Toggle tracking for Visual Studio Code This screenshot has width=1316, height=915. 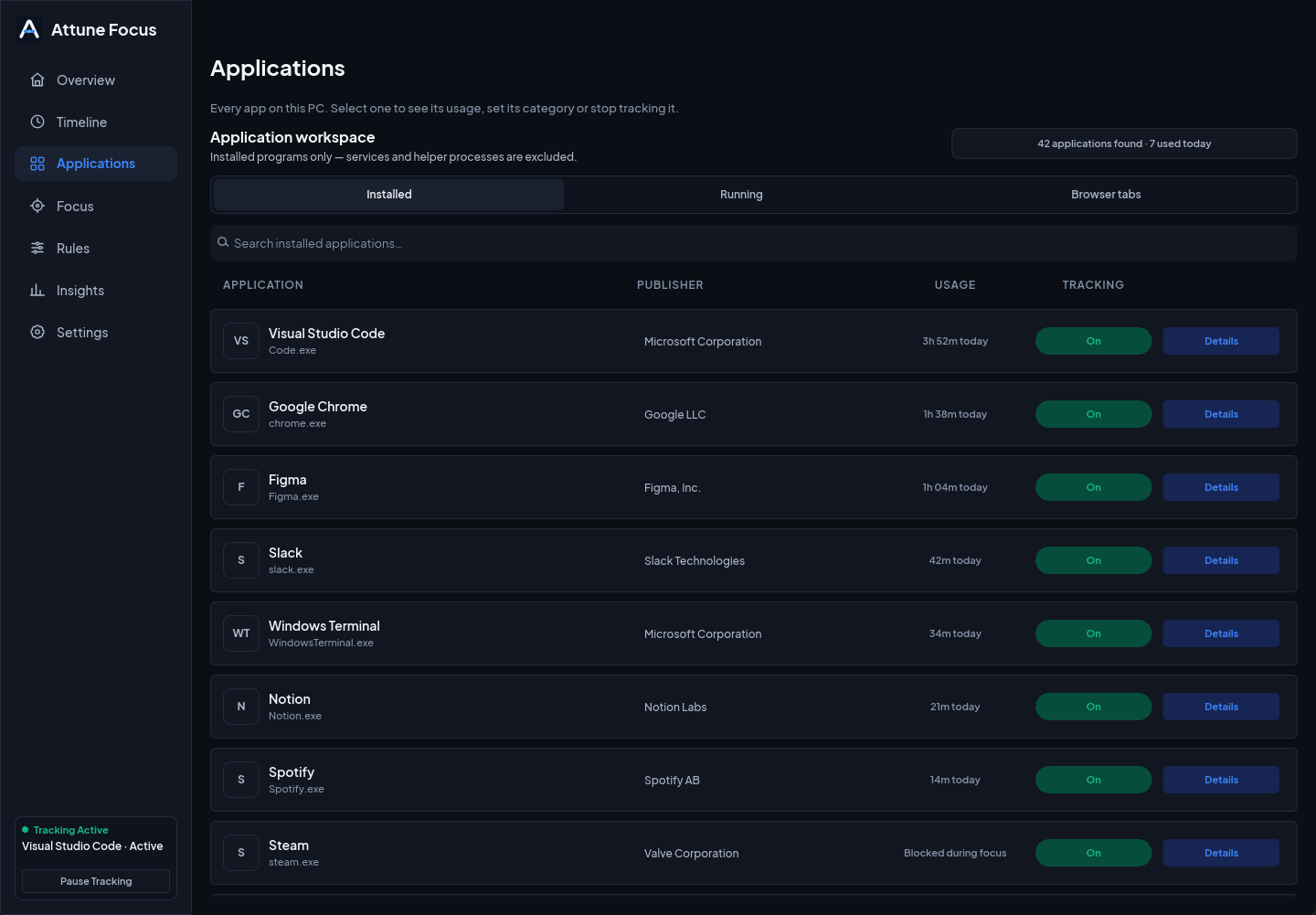[x=1093, y=341]
